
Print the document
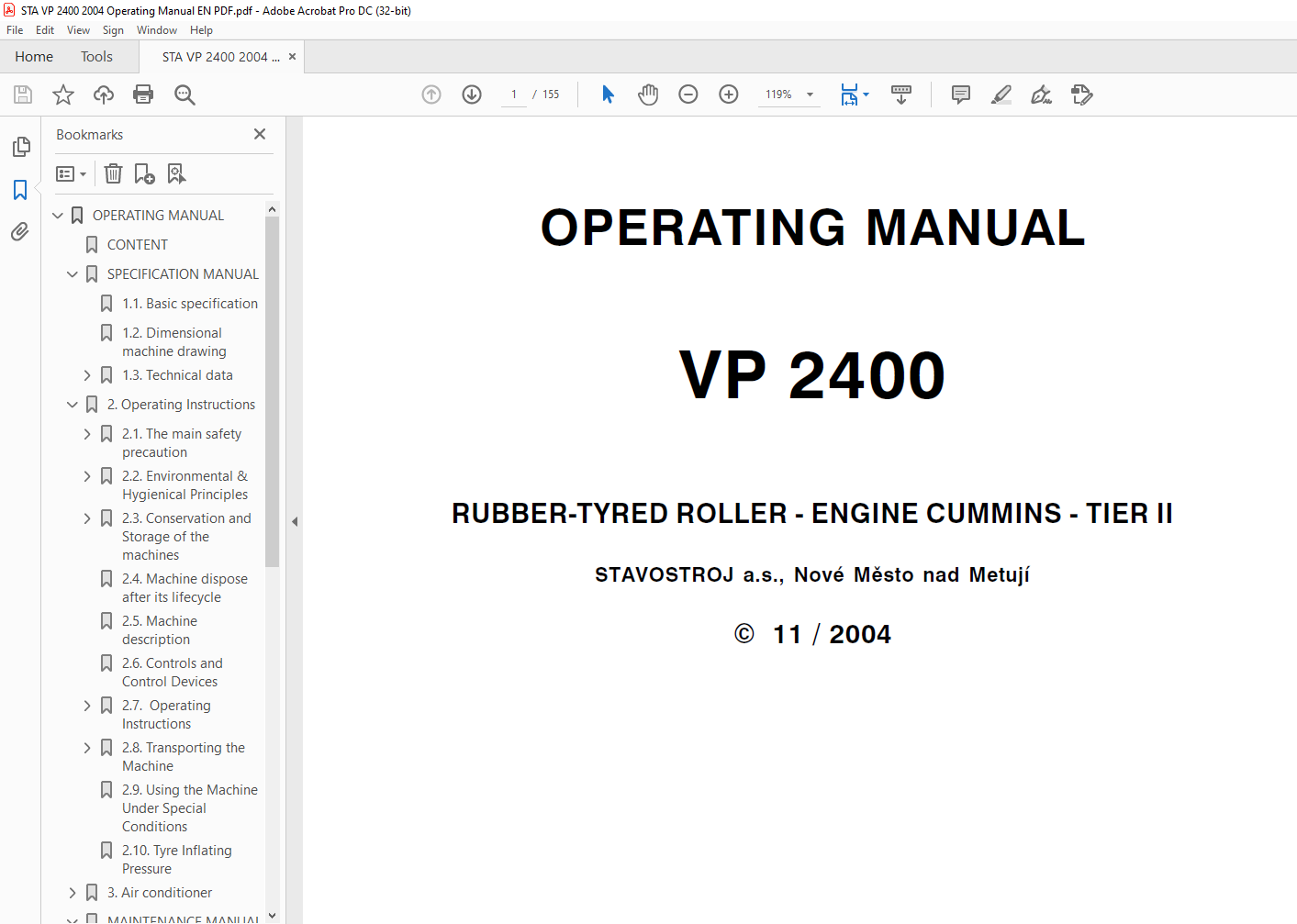(143, 95)
